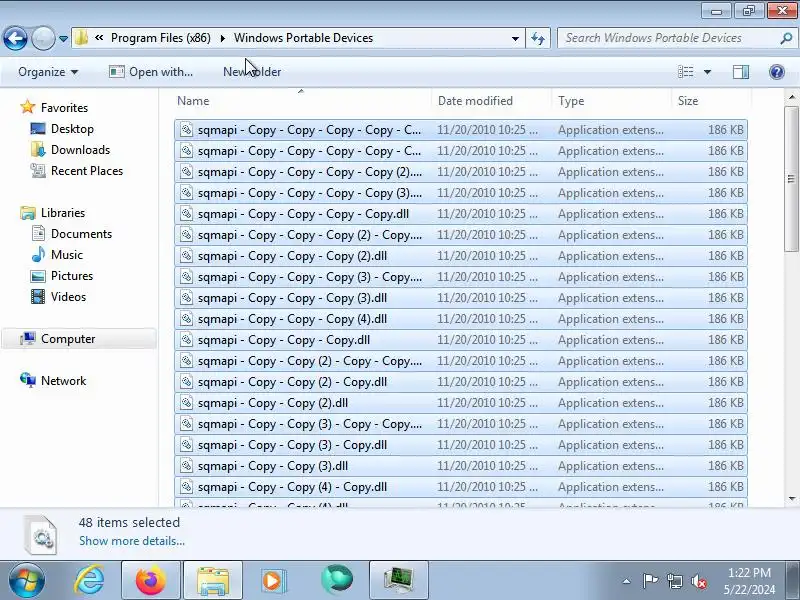This screenshot has height=600, width=800.
Task: Click the Downloads folder icon
Action: [x=38, y=149]
